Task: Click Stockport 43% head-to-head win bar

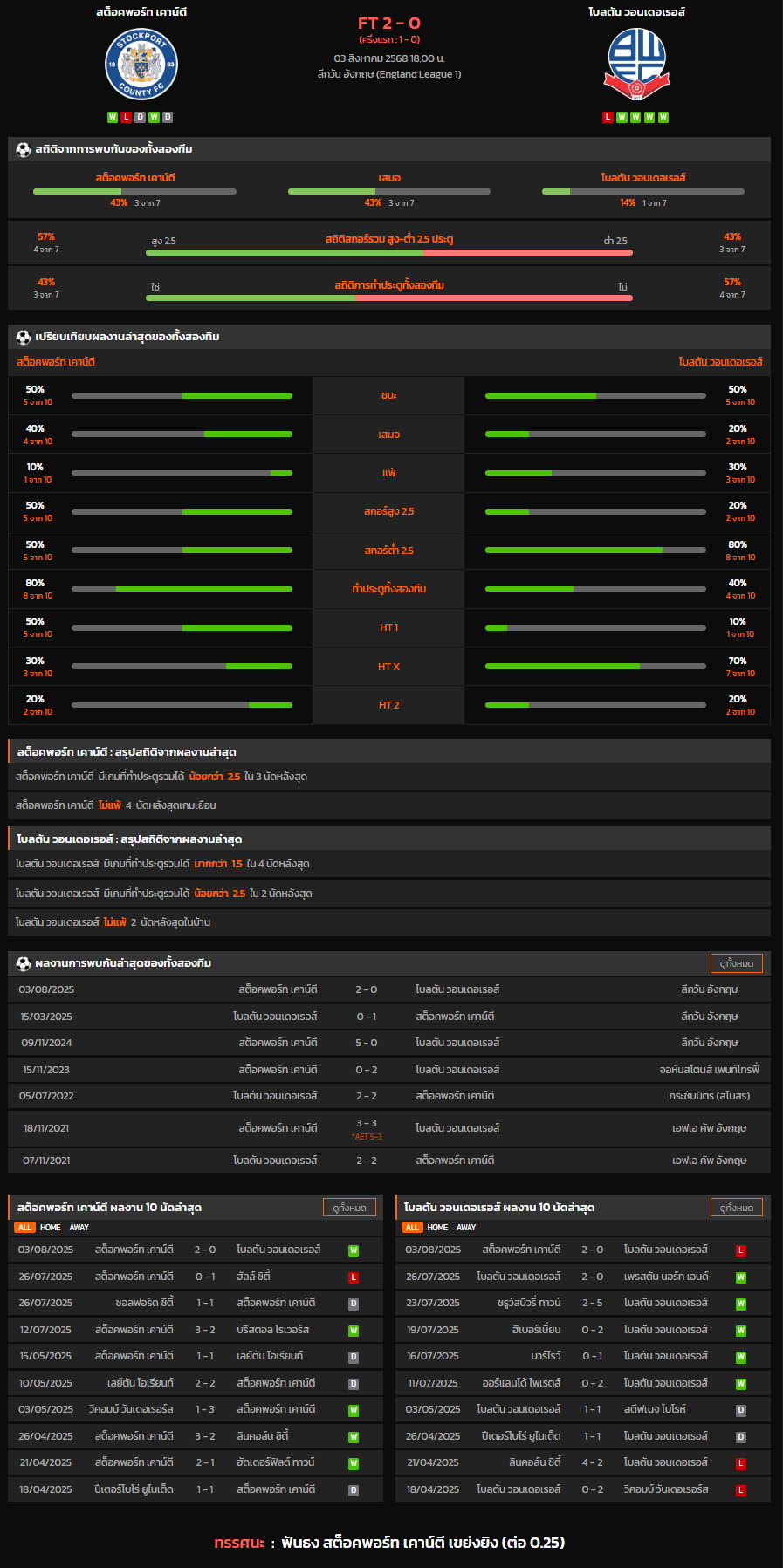Action: point(134,191)
